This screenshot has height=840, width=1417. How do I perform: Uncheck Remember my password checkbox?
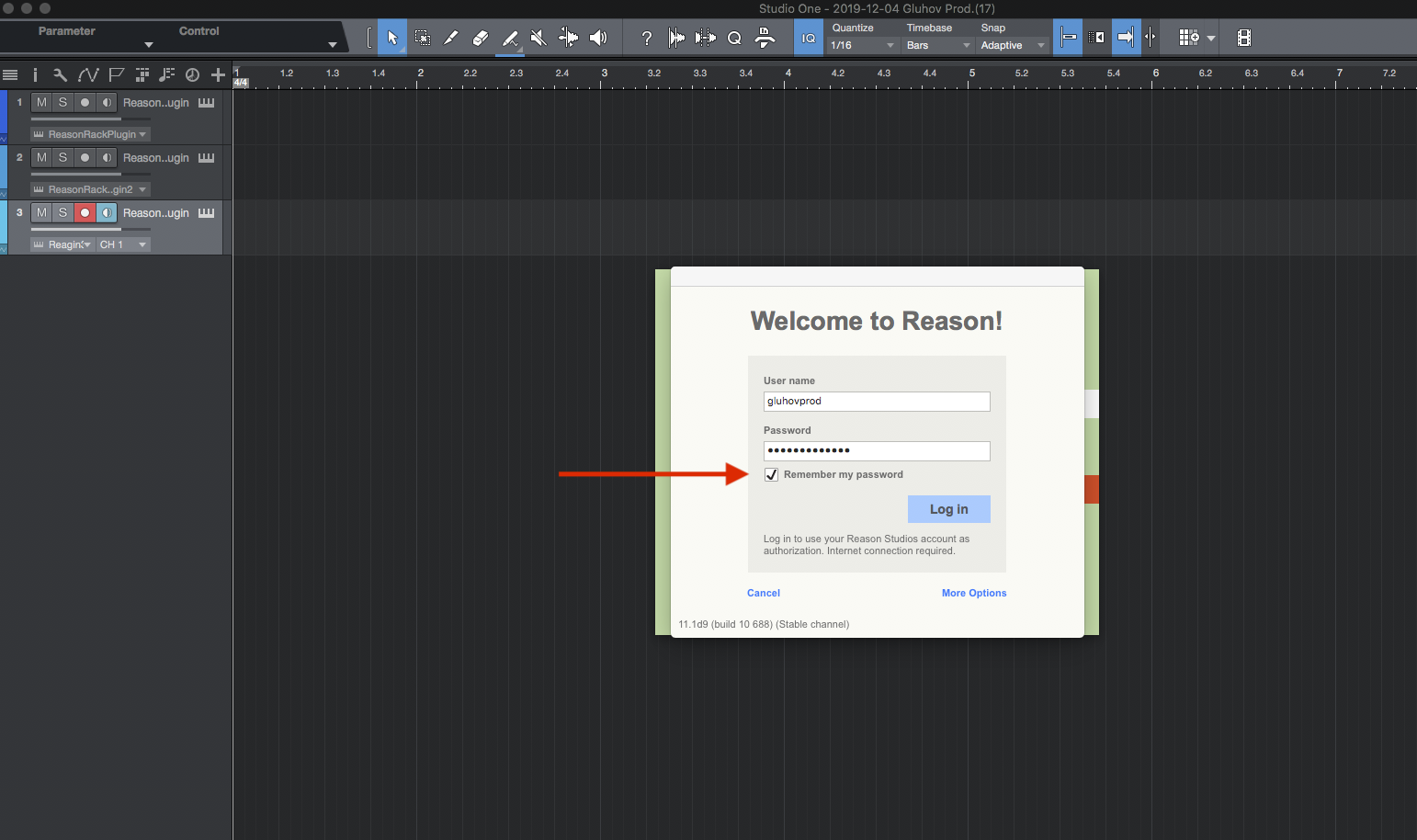[772, 475]
